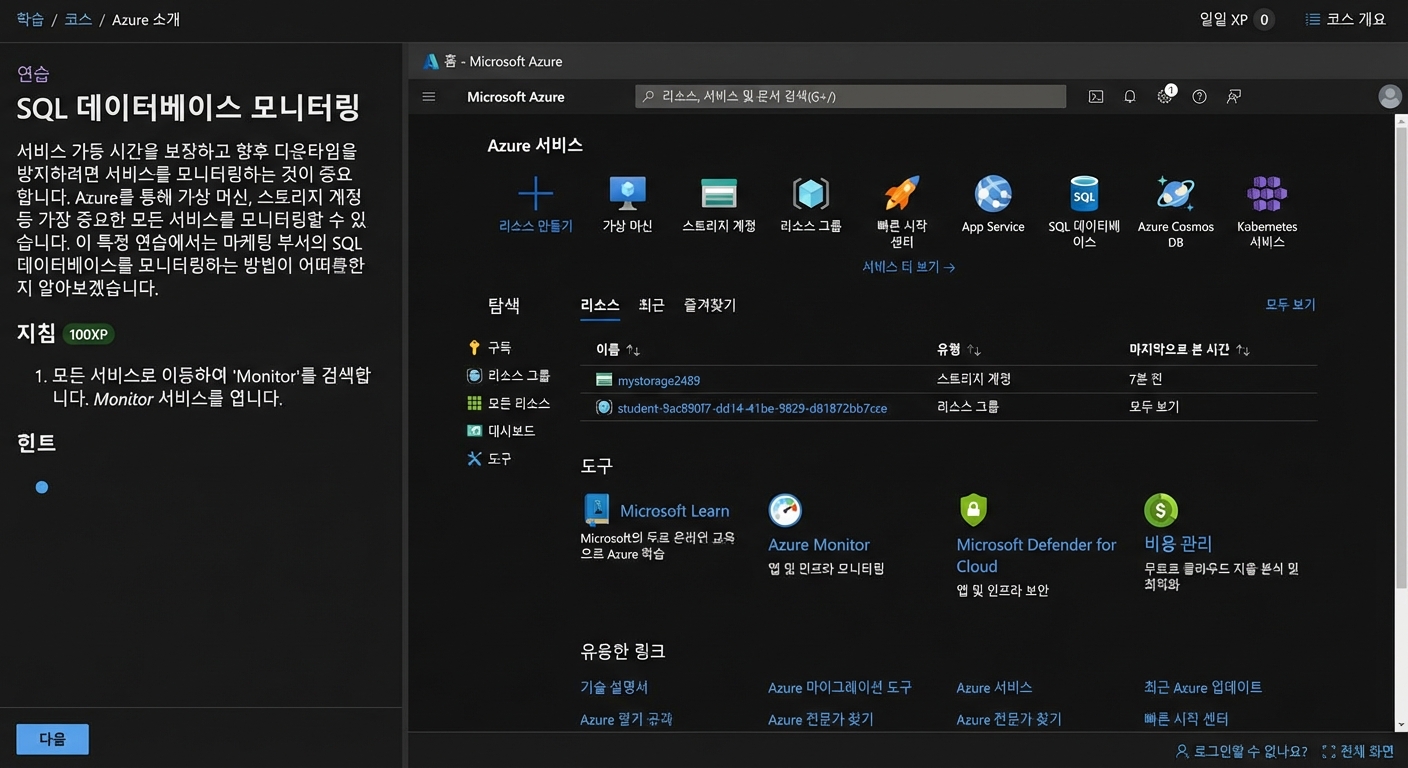The height and width of the screenshot is (768, 1408).
Task: Expand the 서비스 더 보기 link
Action: coord(909,267)
